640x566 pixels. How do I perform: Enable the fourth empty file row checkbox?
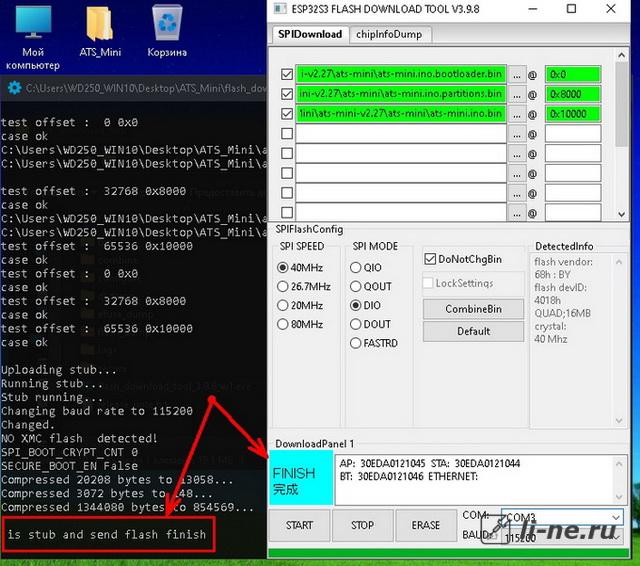coord(287,133)
